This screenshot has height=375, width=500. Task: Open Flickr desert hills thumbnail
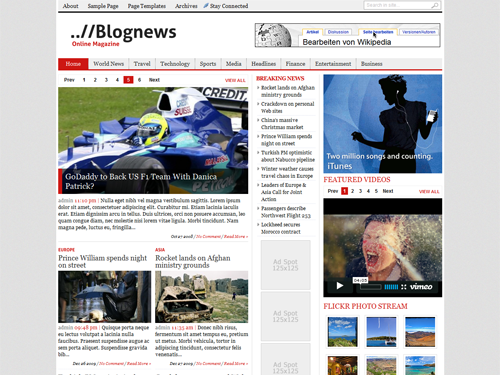coord(420,332)
